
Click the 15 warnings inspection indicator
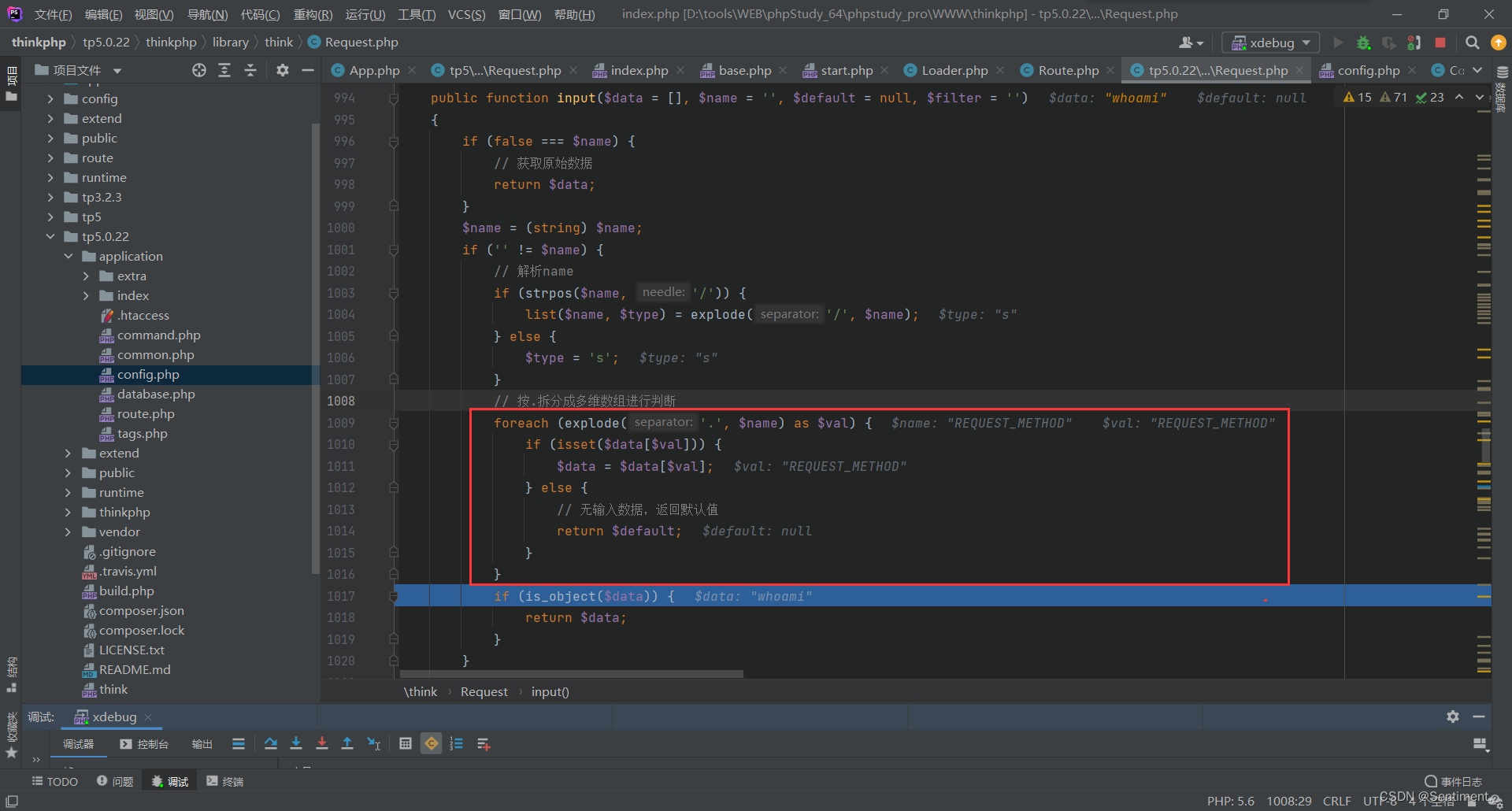pos(1358,97)
